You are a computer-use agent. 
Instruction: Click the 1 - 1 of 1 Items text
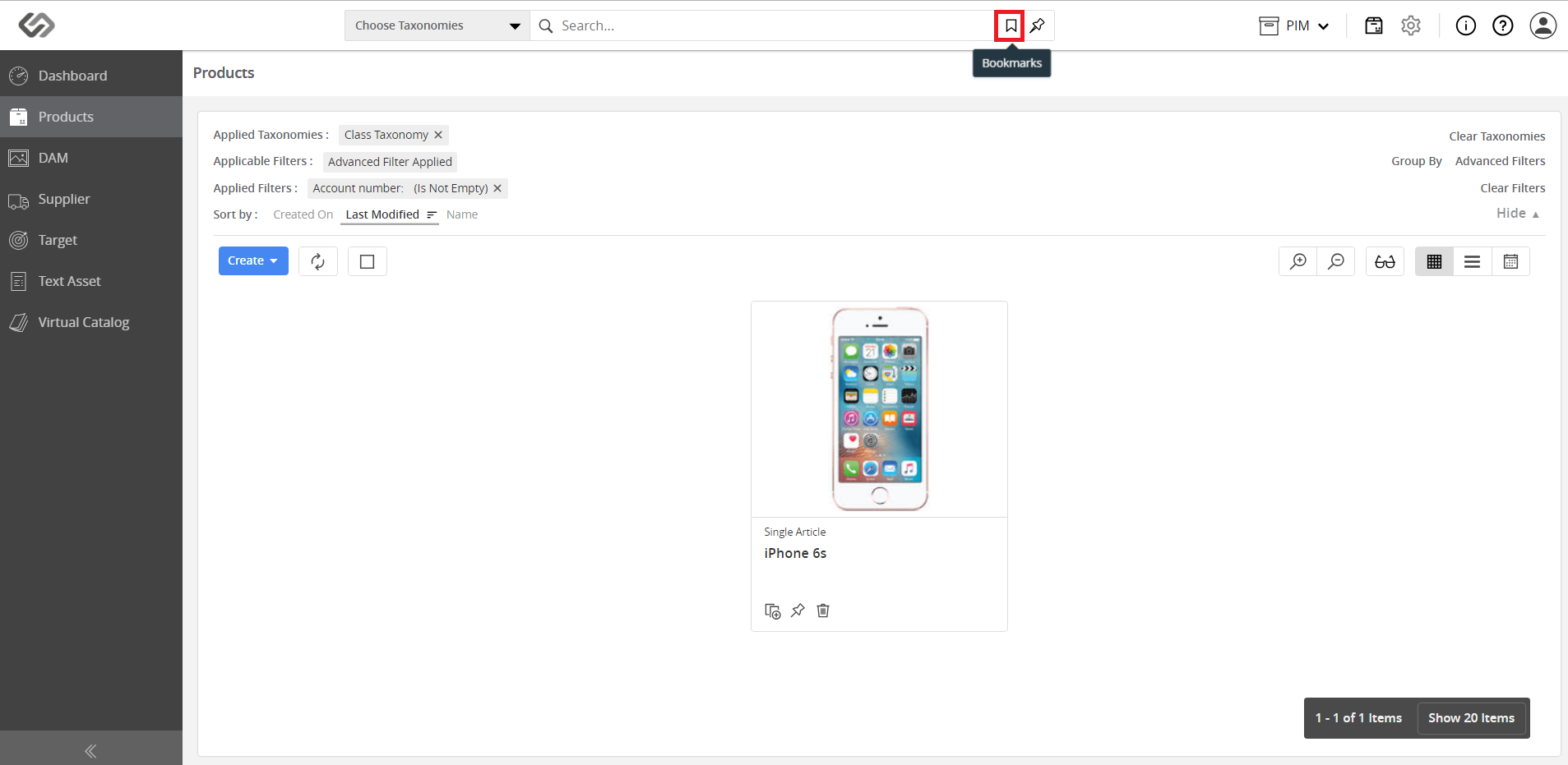pos(1358,718)
